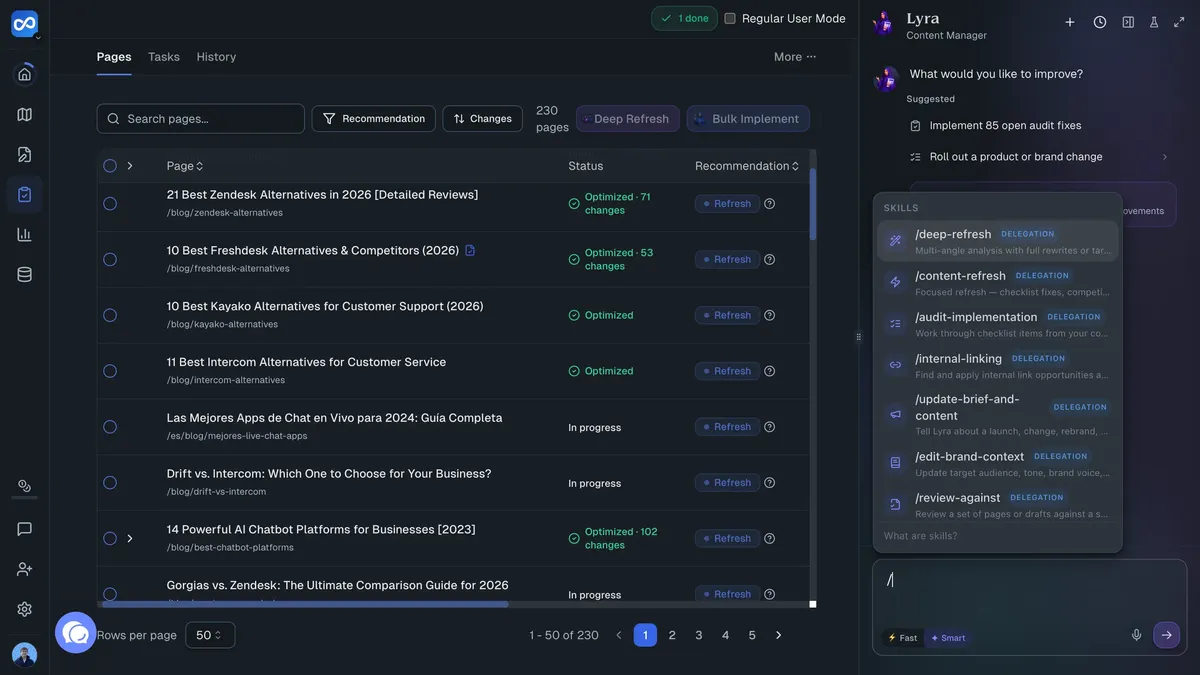Expand the 14 Powerful AI Chatbot Platforms row

coord(130,539)
